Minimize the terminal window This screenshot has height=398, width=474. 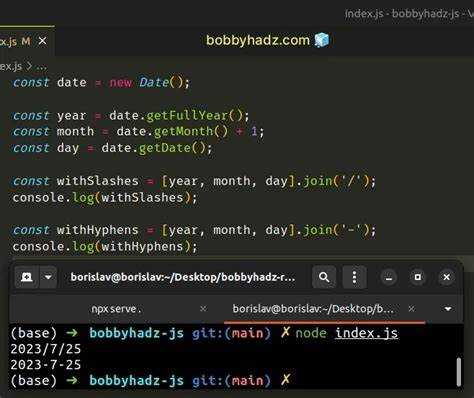(389, 277)
